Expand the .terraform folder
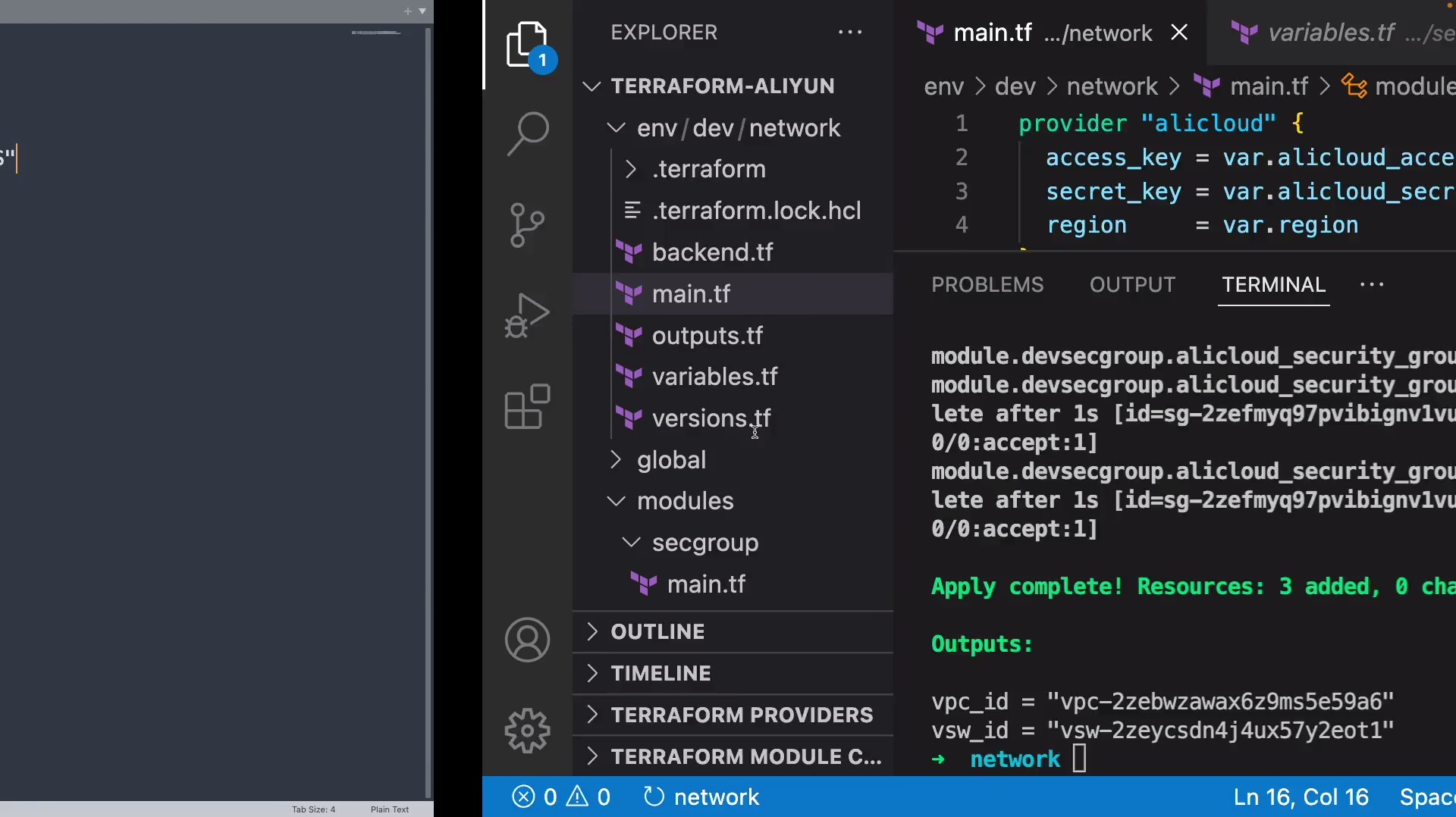This screenshot has width=1456, height=817. (708, 169)
